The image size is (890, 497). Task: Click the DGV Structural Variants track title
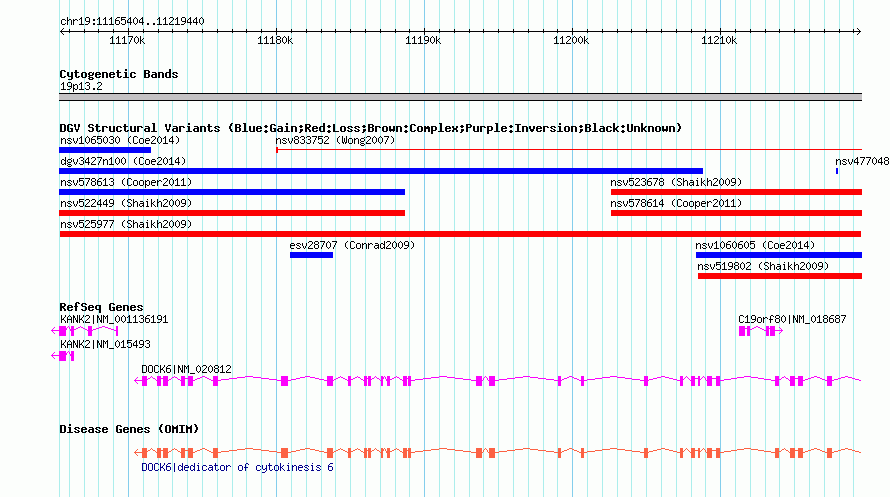tap(371, 128)
